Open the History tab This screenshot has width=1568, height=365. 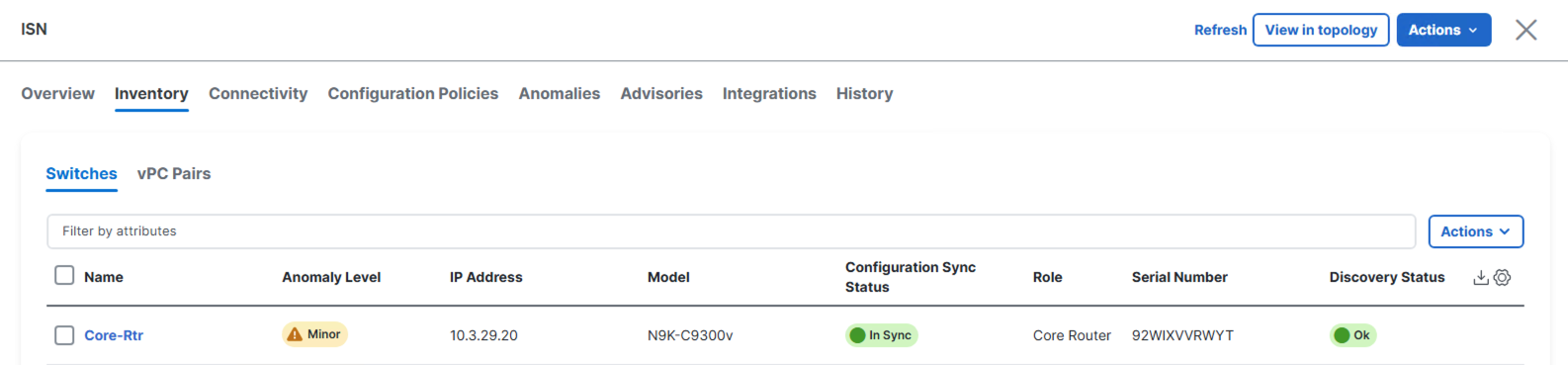click(864, 94)
